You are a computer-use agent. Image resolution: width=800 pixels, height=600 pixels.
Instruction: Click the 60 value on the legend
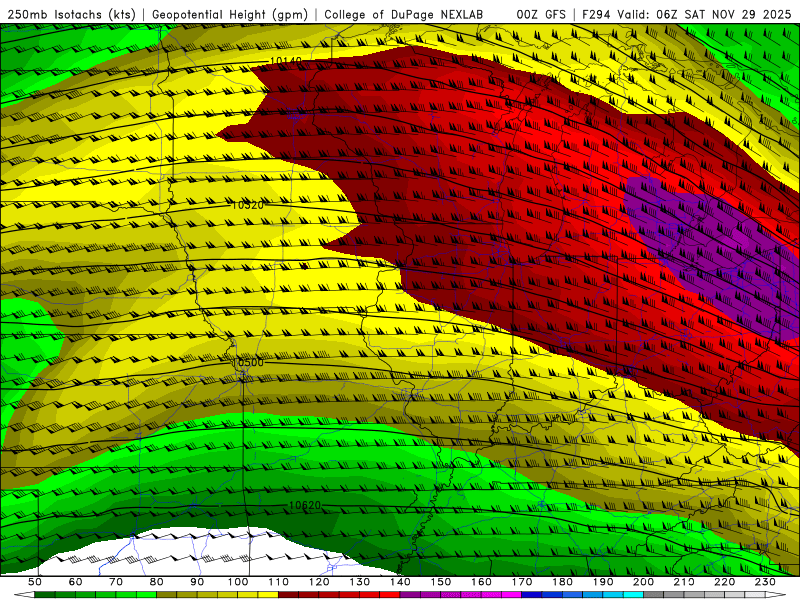(75, 582)
